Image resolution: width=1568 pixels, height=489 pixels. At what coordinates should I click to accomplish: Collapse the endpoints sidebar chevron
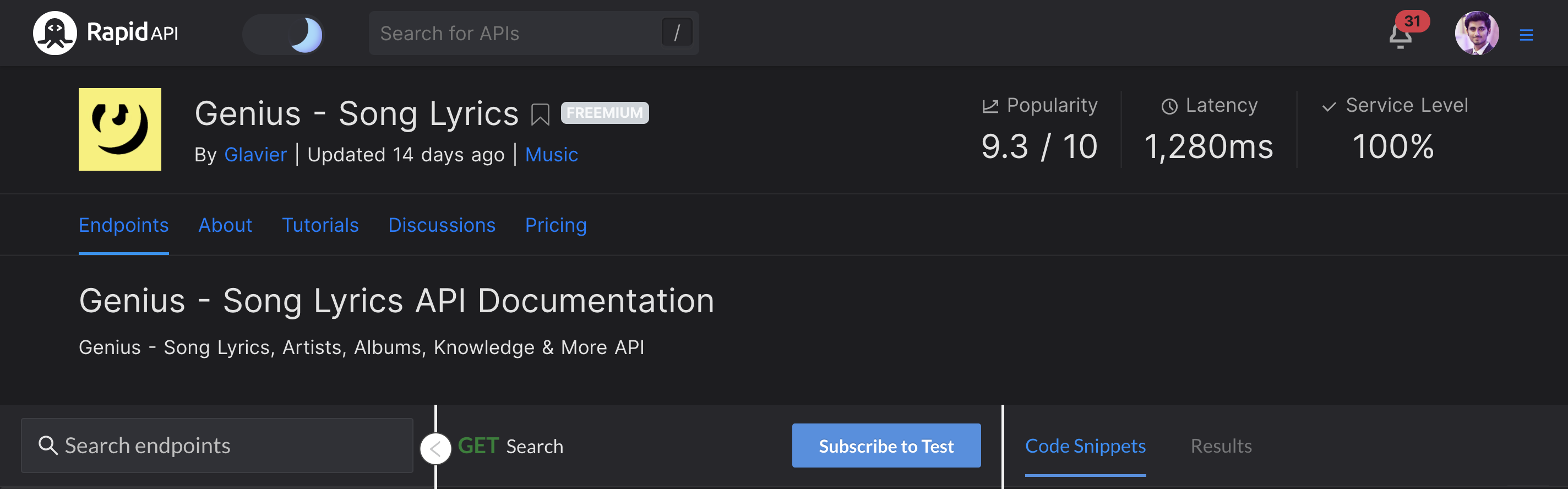pyautogui.click(x=435, y=449)
